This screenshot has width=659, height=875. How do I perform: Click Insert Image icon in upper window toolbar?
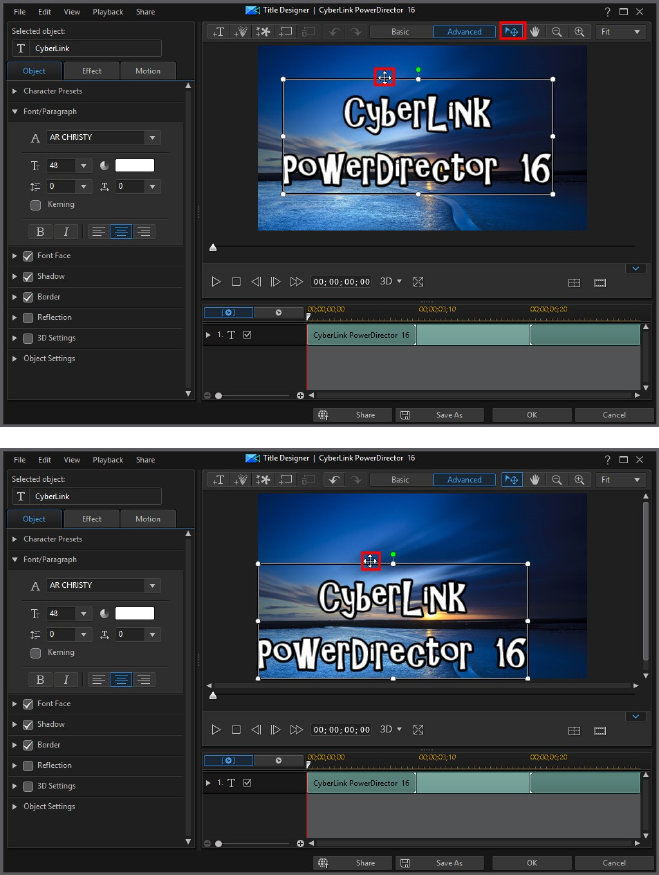click(x=263, y=32)
